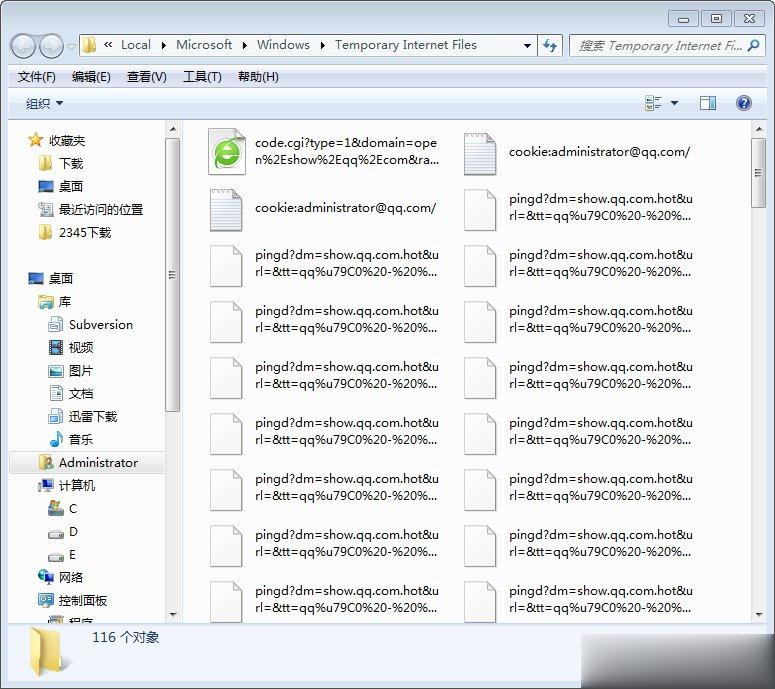
Task: Open 文档 library
Action: [x=71, y=393]
